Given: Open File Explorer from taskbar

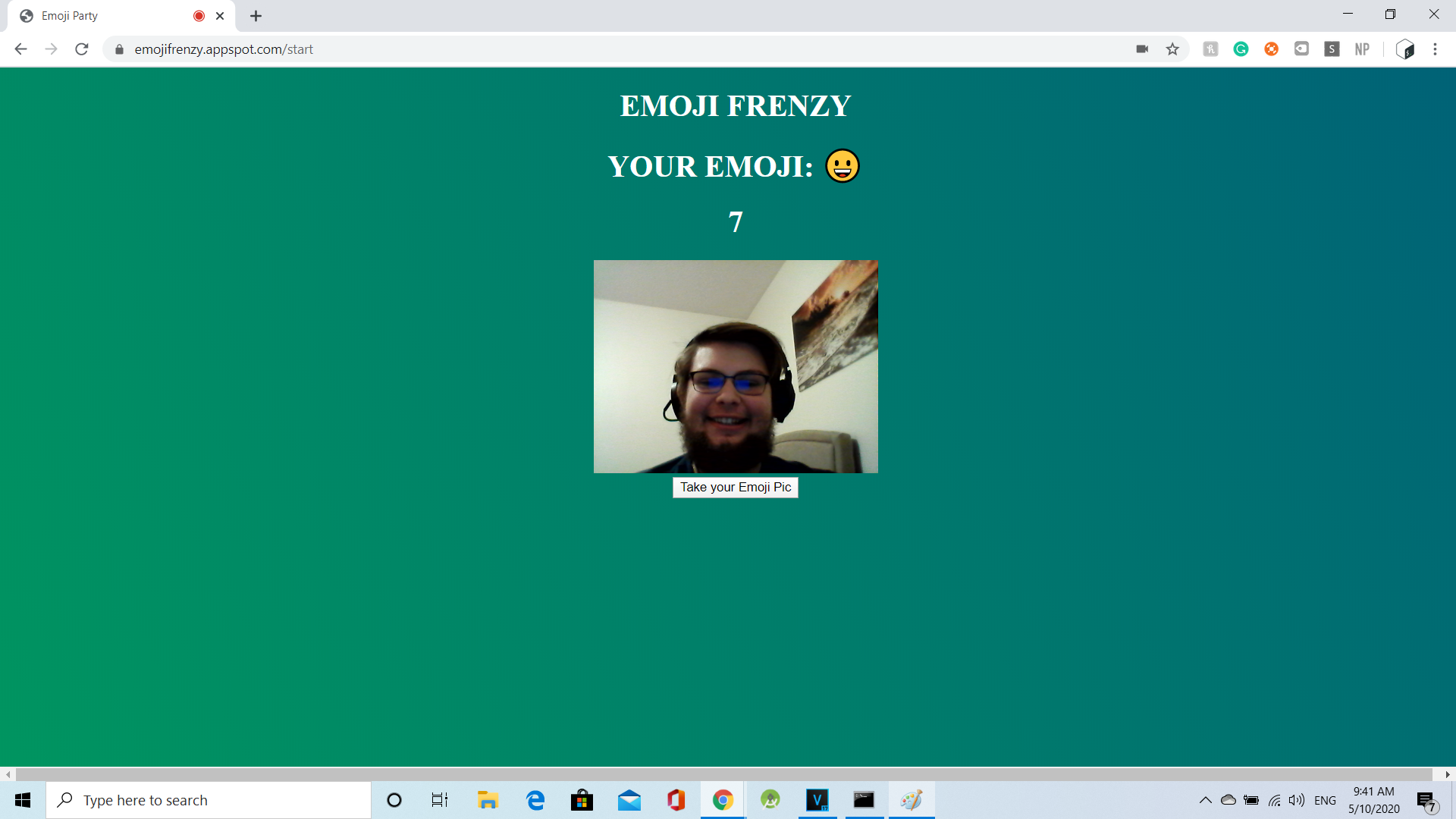Looking at the screenshot, I should pos(487,800).
